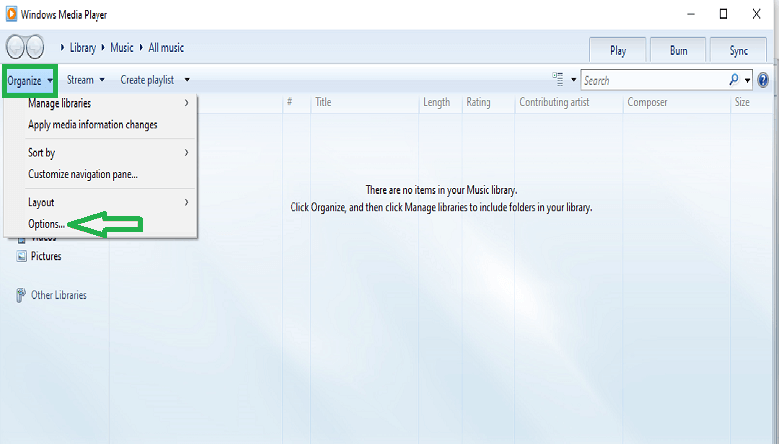Select the Pictures library icon
Viewport: 779px width, 444px height.
[x=21, y=256]
